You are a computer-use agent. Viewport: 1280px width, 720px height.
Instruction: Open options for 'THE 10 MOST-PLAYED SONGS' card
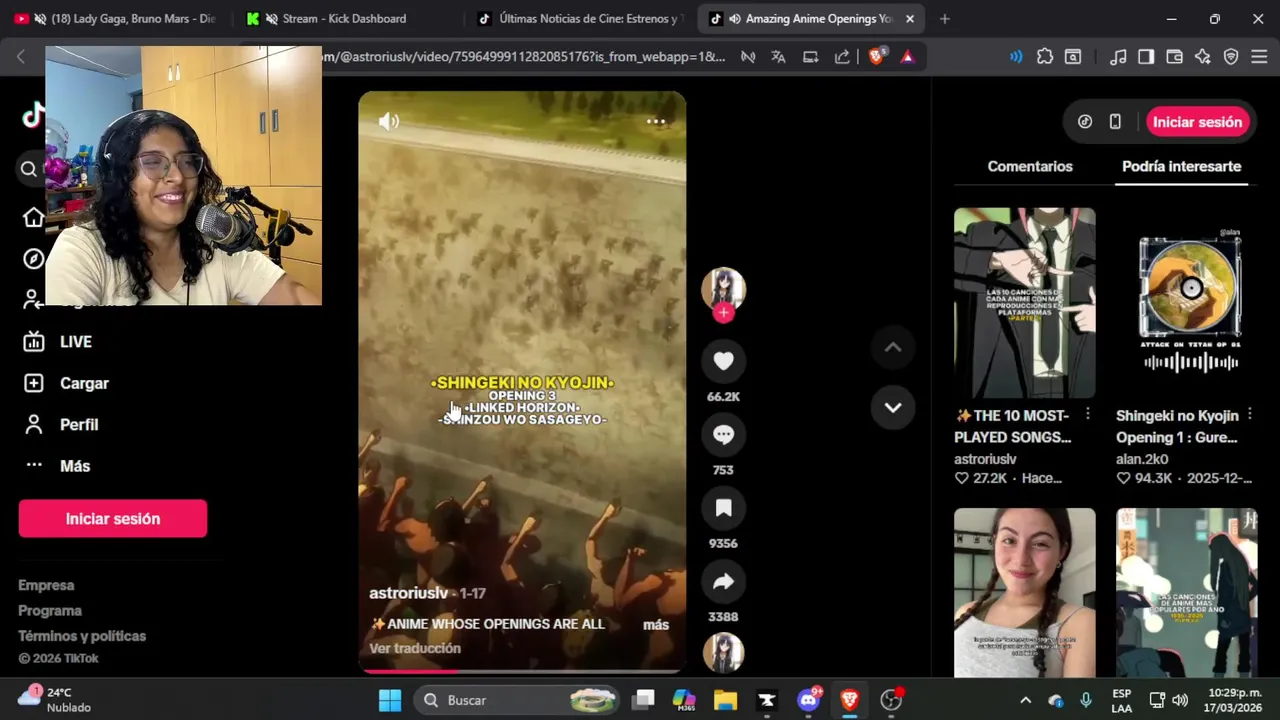(x=1087, y=414)
